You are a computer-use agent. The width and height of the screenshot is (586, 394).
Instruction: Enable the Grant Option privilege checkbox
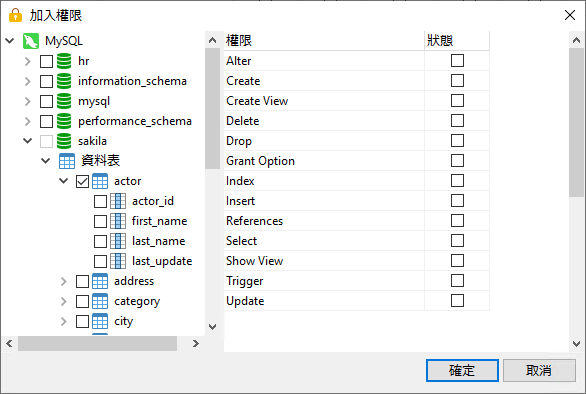coord(457,160)
